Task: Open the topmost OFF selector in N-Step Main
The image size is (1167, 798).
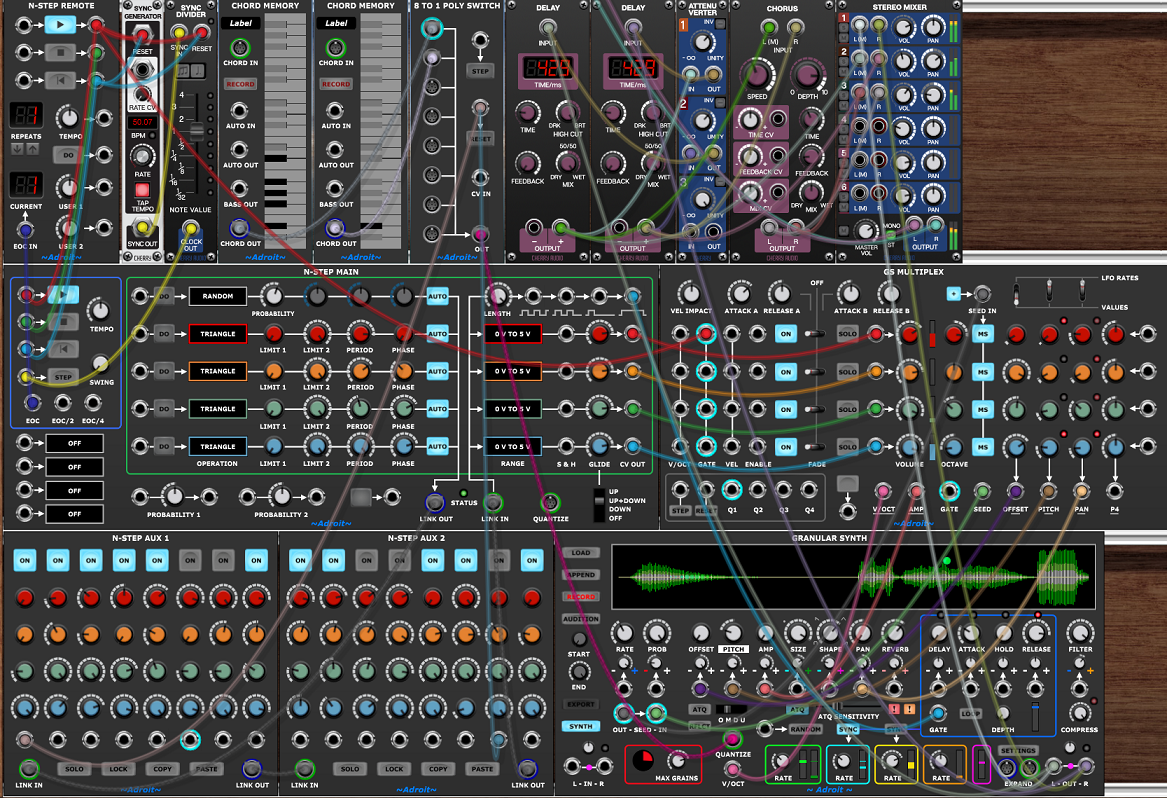Action: (x=74, y=443)
